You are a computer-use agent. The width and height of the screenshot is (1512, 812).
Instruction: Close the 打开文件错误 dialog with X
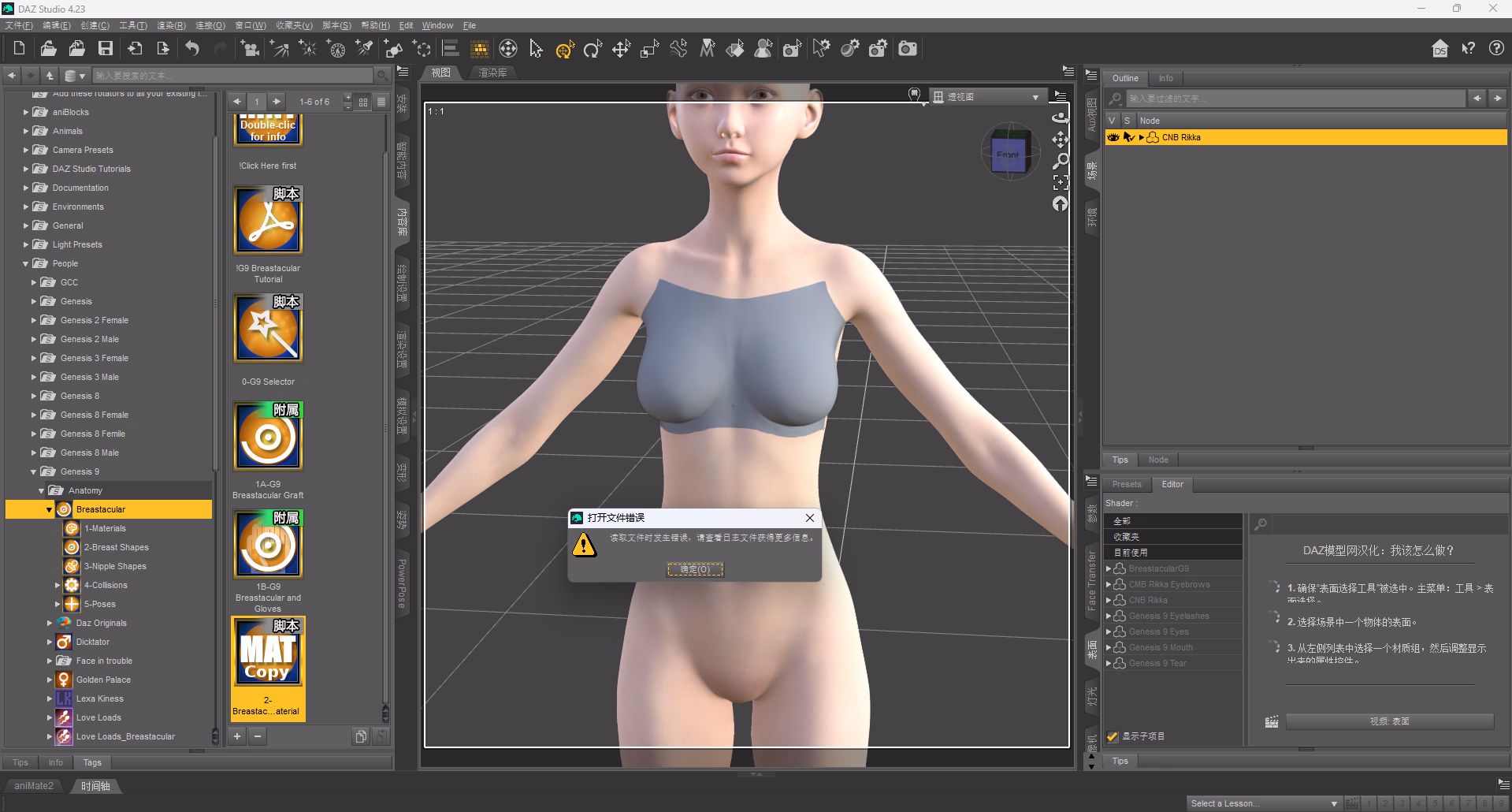[x=810, y=518]
